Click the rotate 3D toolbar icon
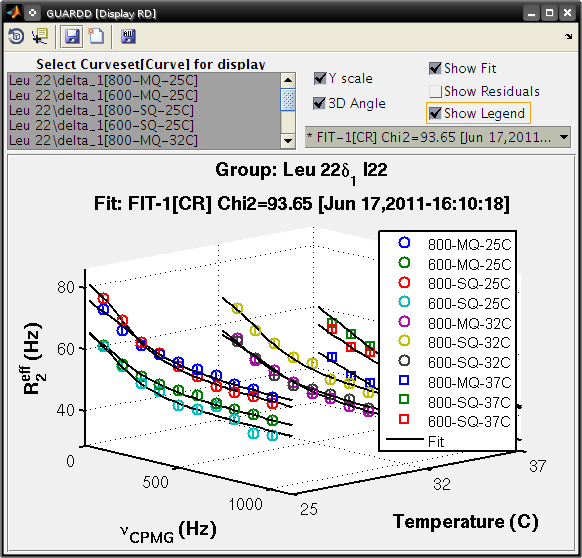 pyautogui.click(x=16, y=36)
